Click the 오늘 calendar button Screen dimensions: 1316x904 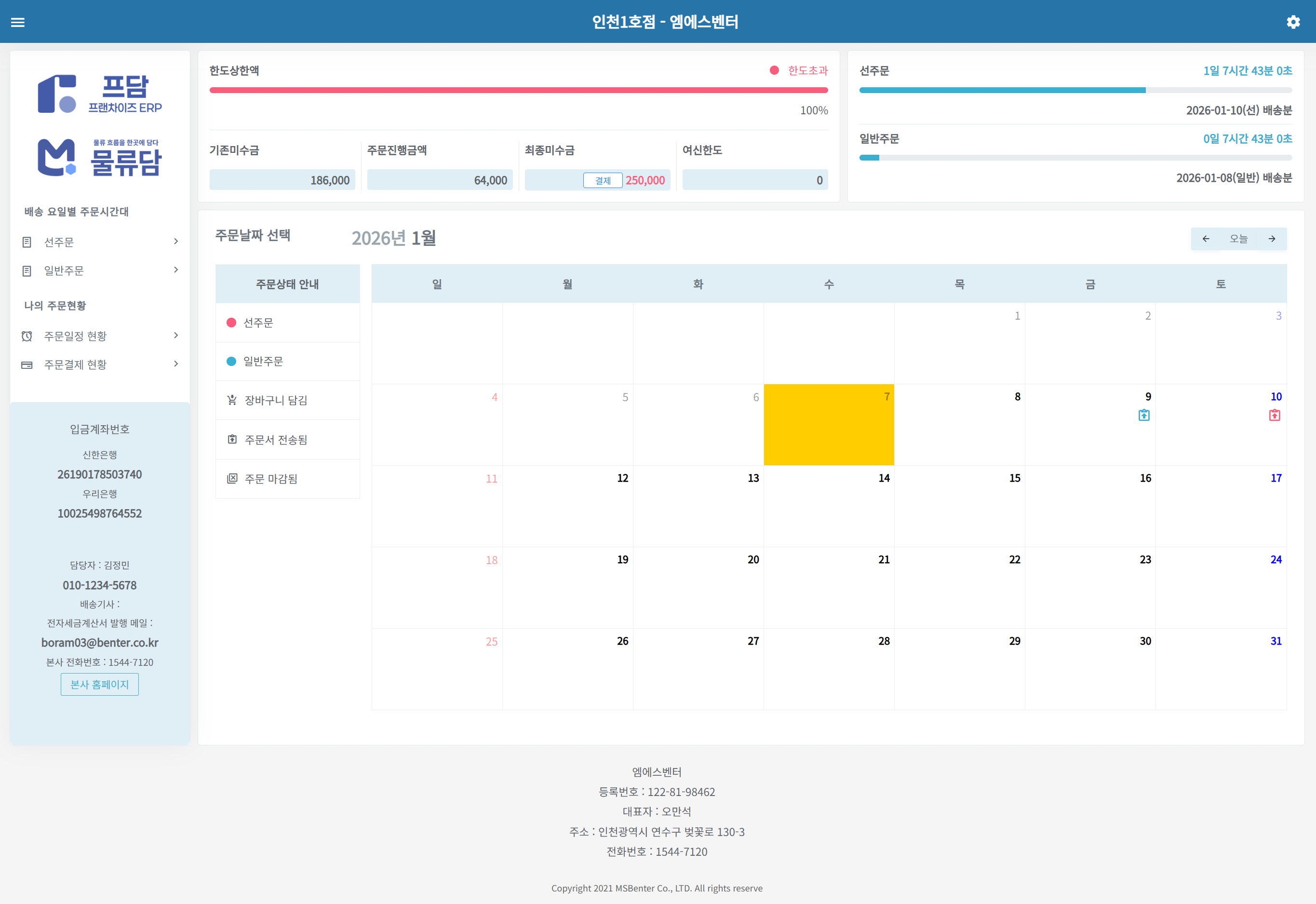pos(1239,239)
